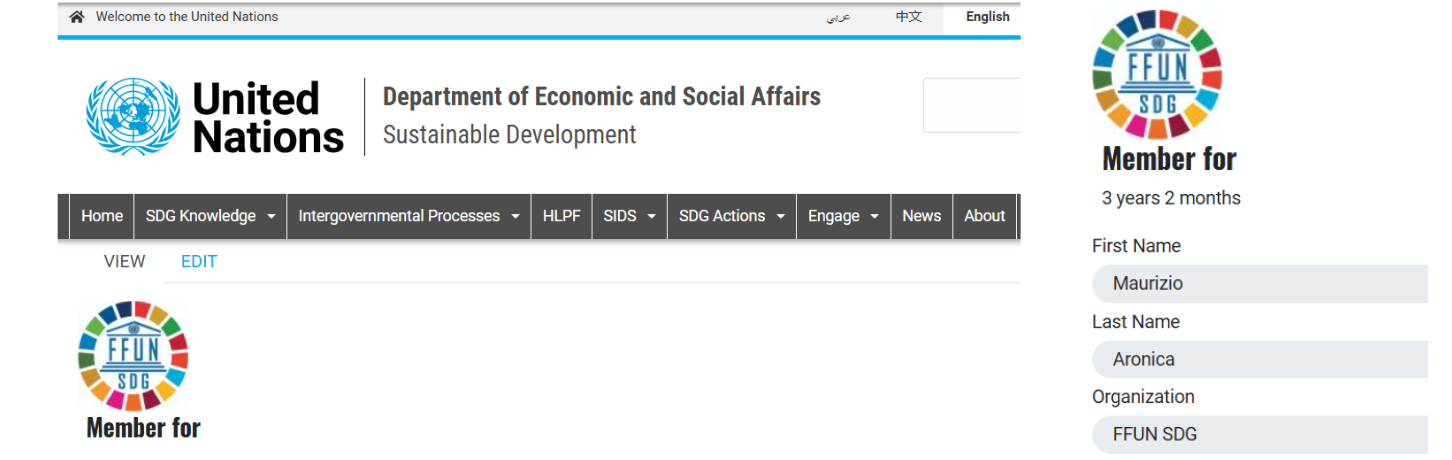This screenshot has height=460, width=1452.
Task: Click the search input field
Action: coord(971,105)
